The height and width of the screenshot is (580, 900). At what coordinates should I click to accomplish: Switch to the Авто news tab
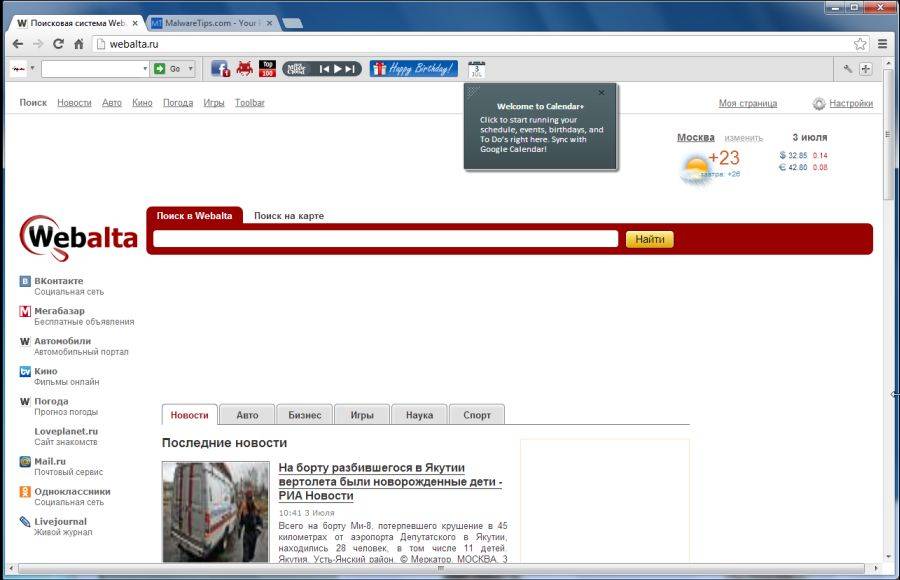coord(247,415)
